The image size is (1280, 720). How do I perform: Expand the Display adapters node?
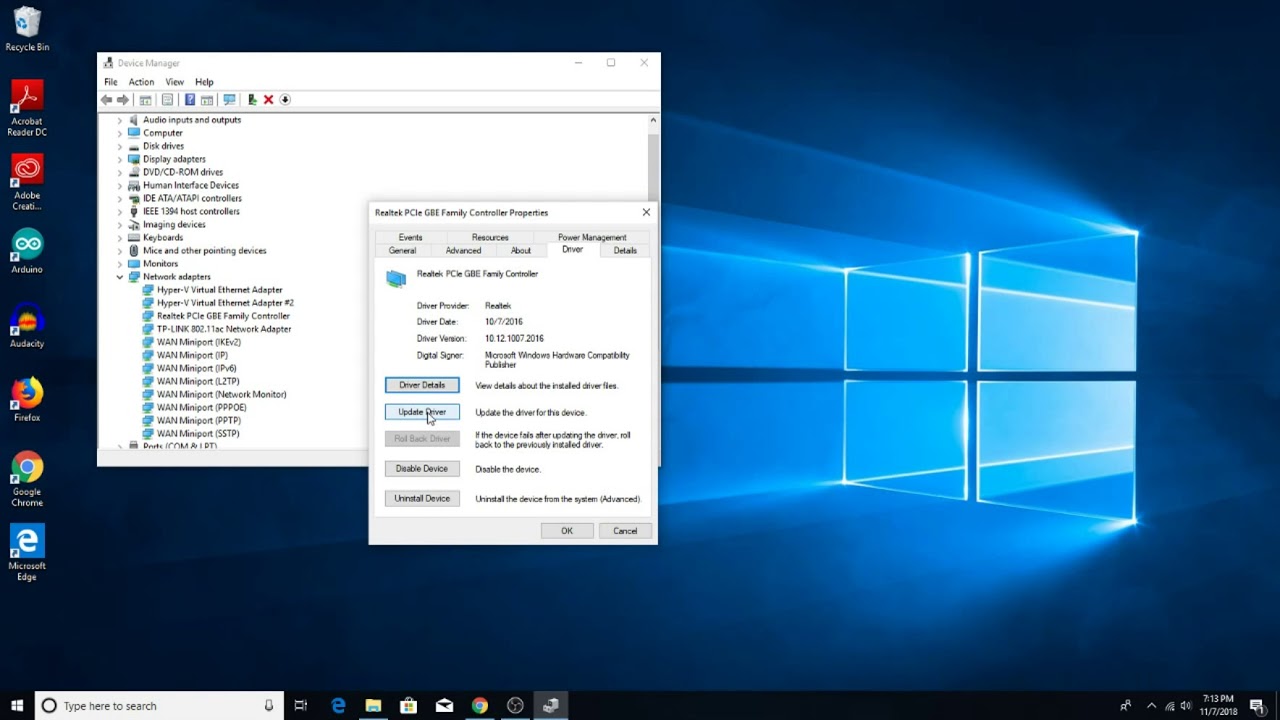point(120,159)
